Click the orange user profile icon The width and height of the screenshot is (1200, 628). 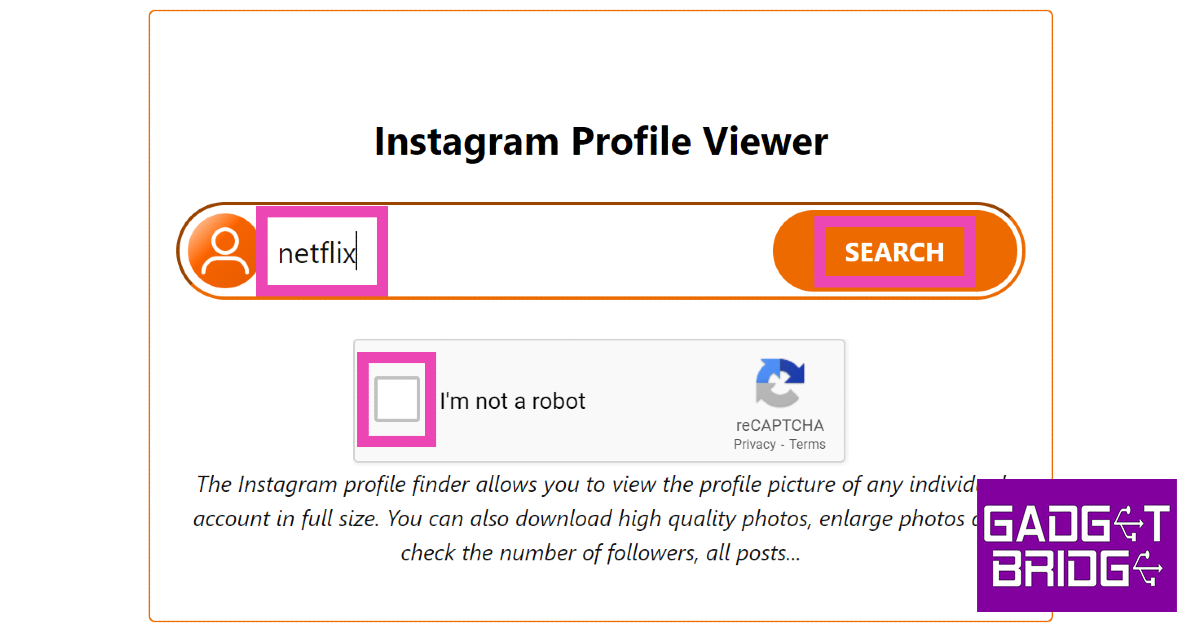(224, 251)
